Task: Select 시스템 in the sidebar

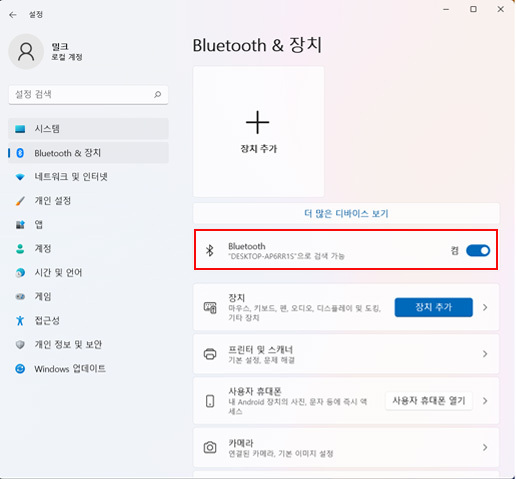Action: coord(88,129)
